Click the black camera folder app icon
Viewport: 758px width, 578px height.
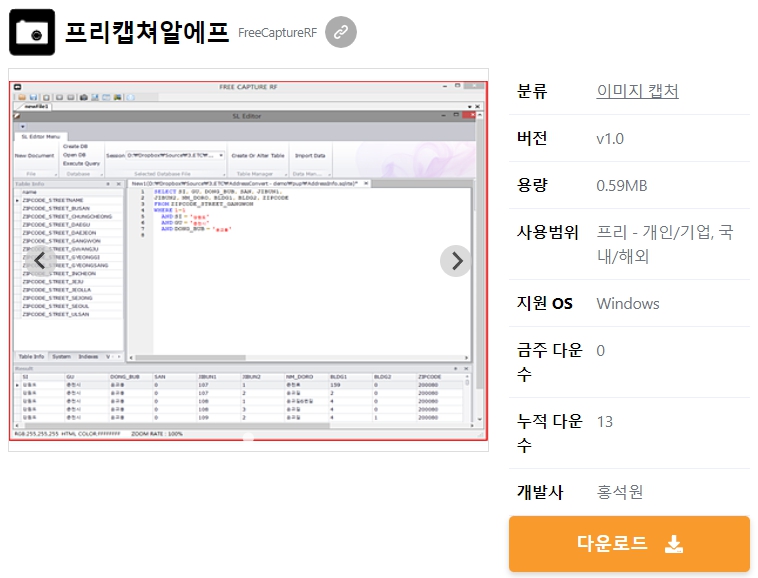point(32,32)
